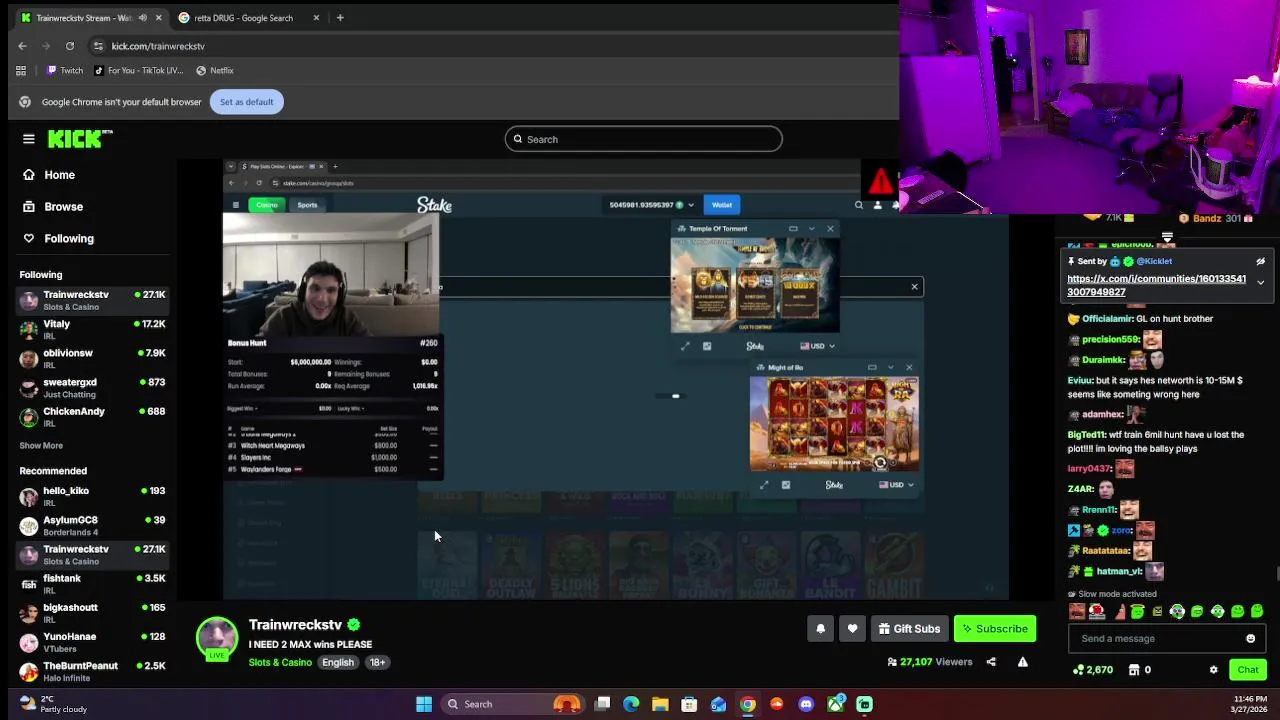Go back in browser
Viewport: 1280px width, 720px height.
(22, 46)
